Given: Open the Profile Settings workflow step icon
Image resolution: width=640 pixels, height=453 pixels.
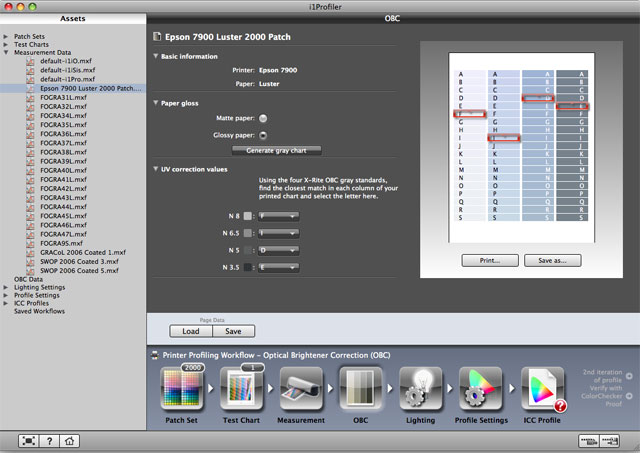Looking at the screenshot, I should pyautogui.click(x=480, y=388).
